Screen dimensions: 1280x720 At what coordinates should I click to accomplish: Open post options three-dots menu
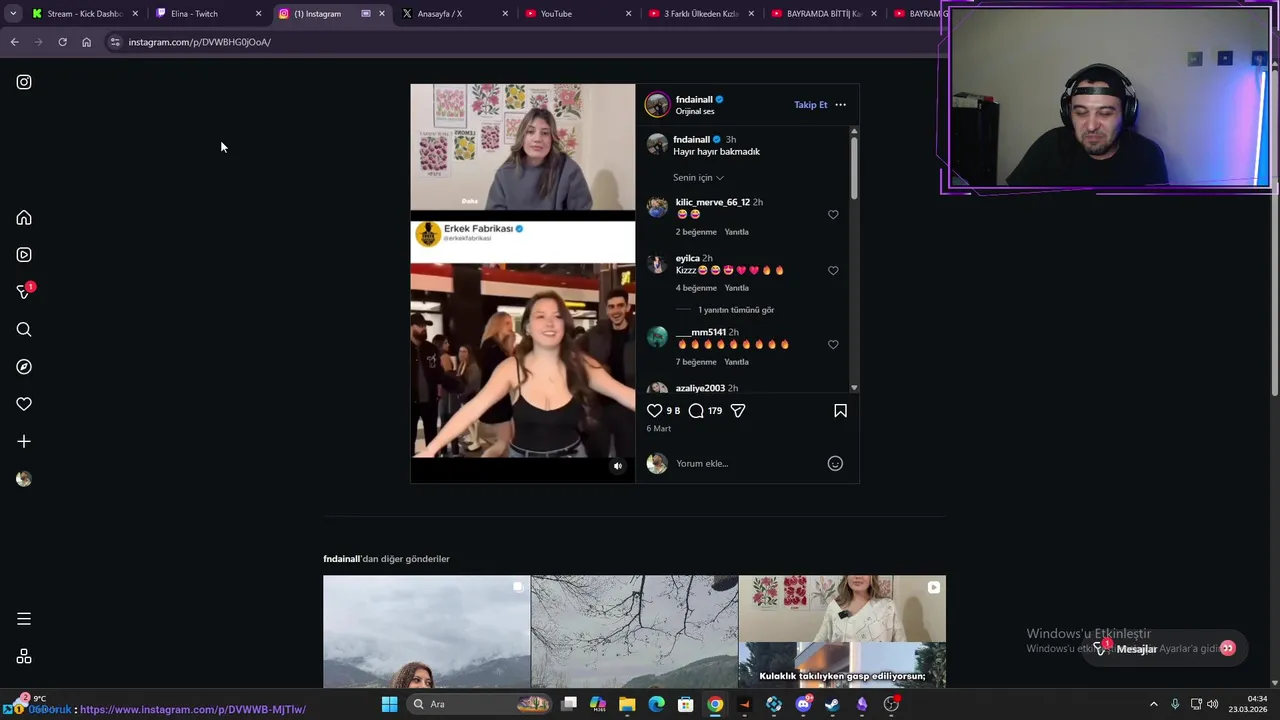840,105
